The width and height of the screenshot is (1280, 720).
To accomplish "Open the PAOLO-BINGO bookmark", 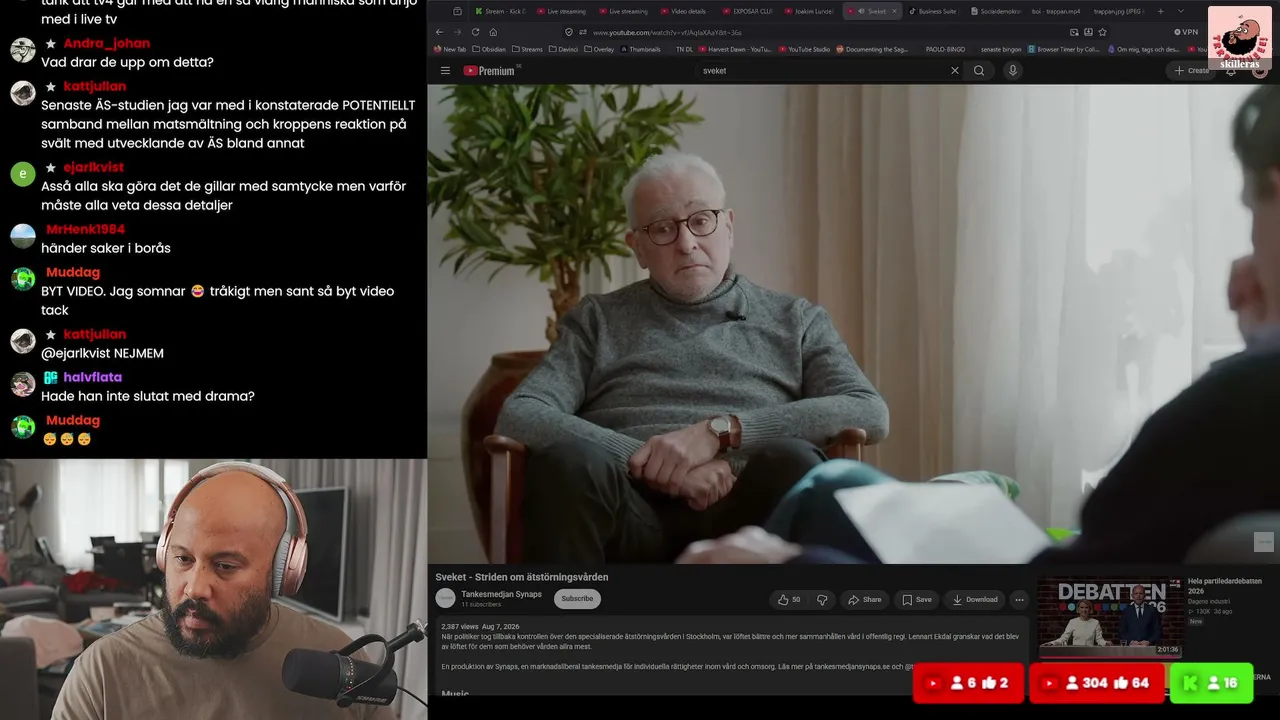I will [945, 49].
